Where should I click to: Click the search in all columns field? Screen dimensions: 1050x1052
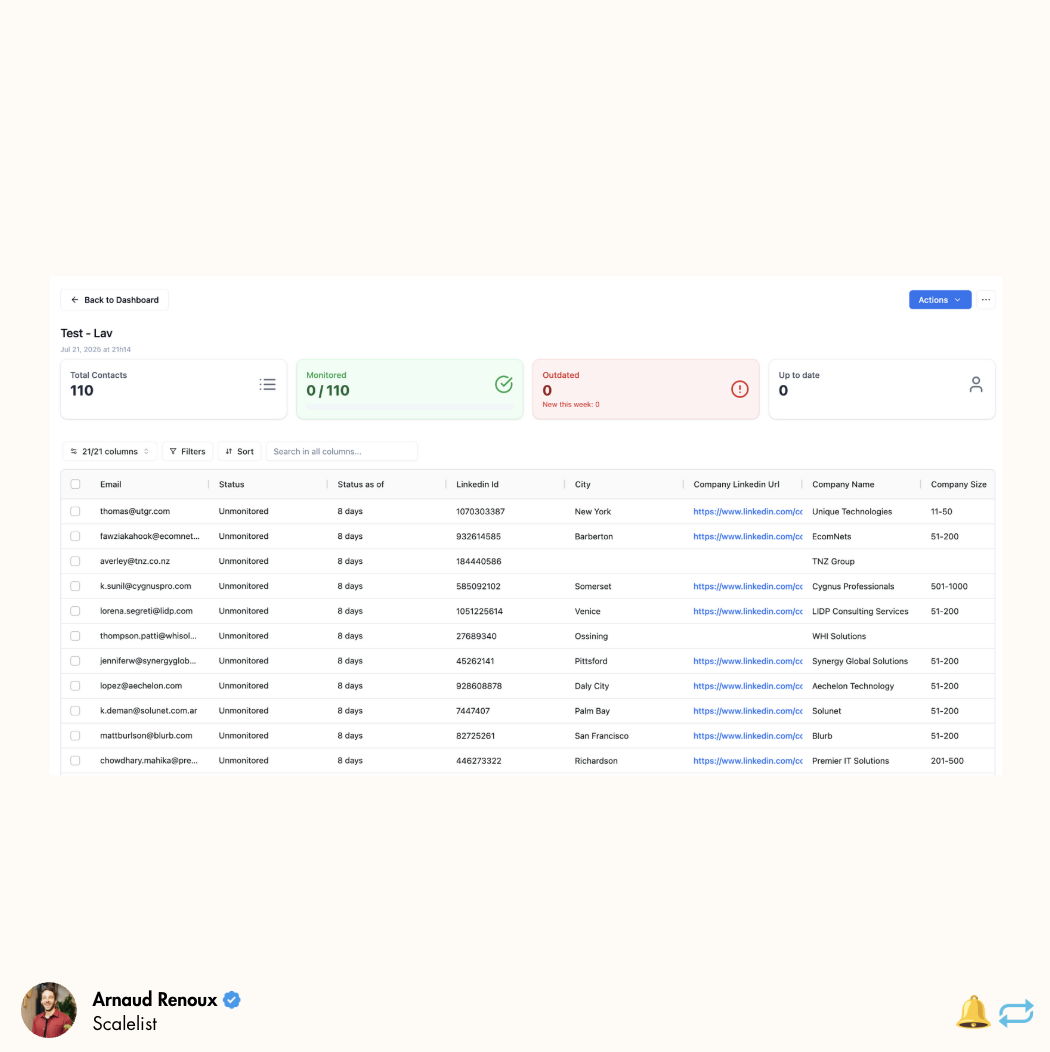[x=342, y=451]
